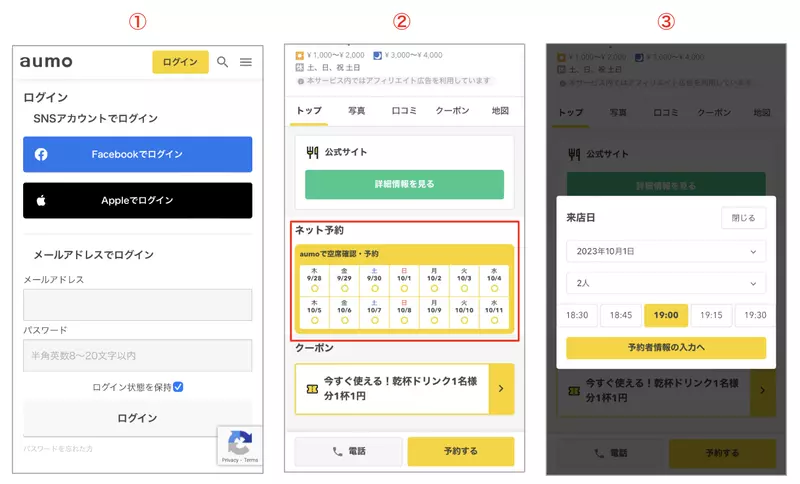Pick 日 10/1 in the reservation calendar
800x484 pixels.
[404, 281]
